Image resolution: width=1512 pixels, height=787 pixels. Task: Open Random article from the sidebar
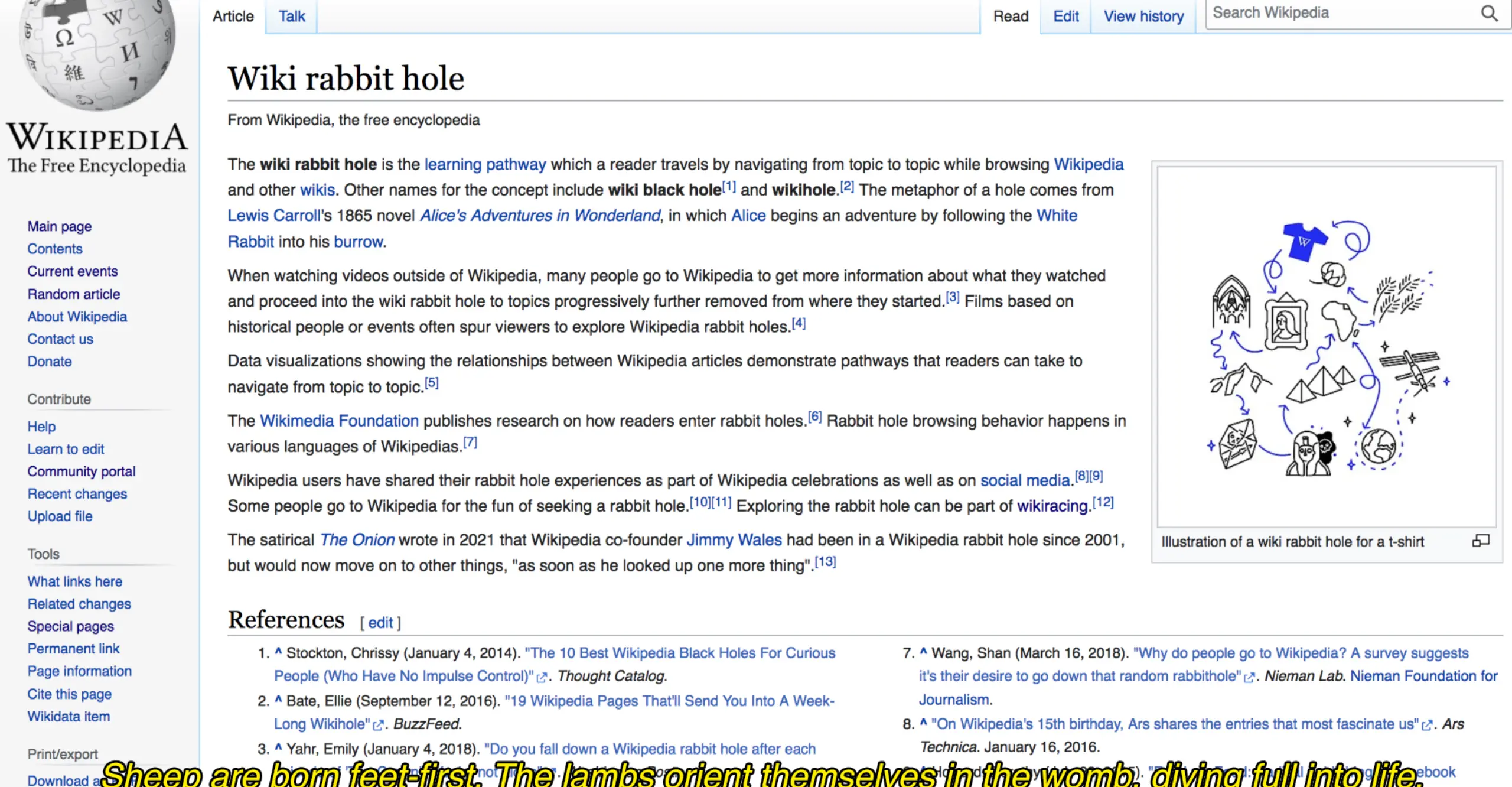74,294
